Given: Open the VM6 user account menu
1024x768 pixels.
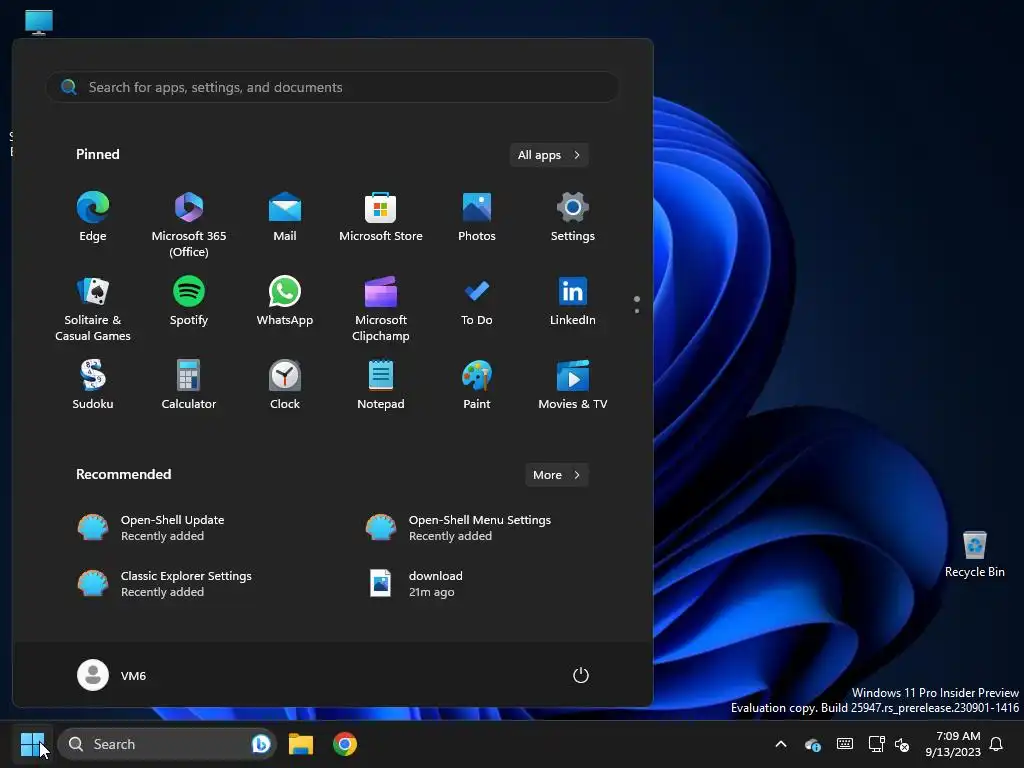Looking at the screenshot, I should (112, 675).
